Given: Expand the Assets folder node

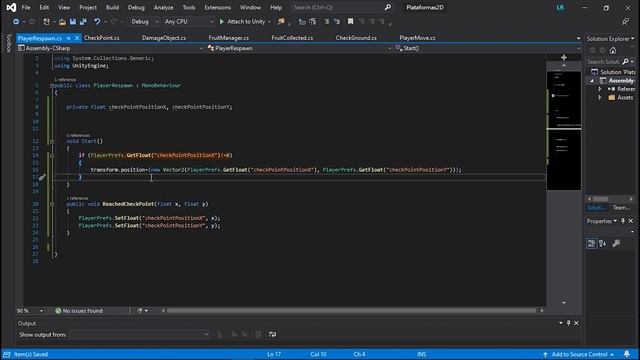Looking at the screenshot, I should 600,98.
